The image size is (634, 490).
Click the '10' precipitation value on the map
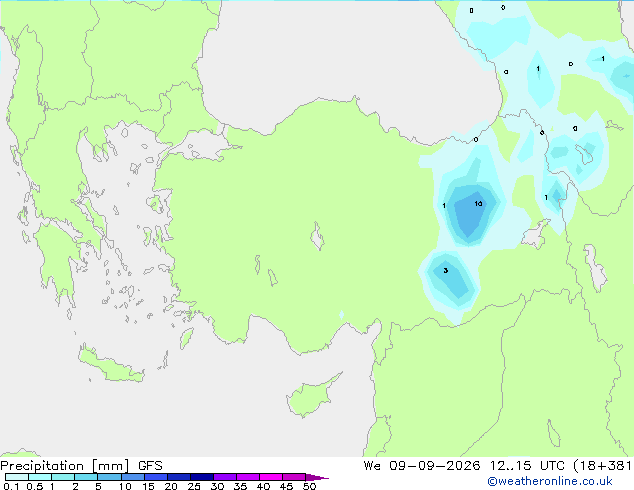pyautogui.click(x=478, y=203)
